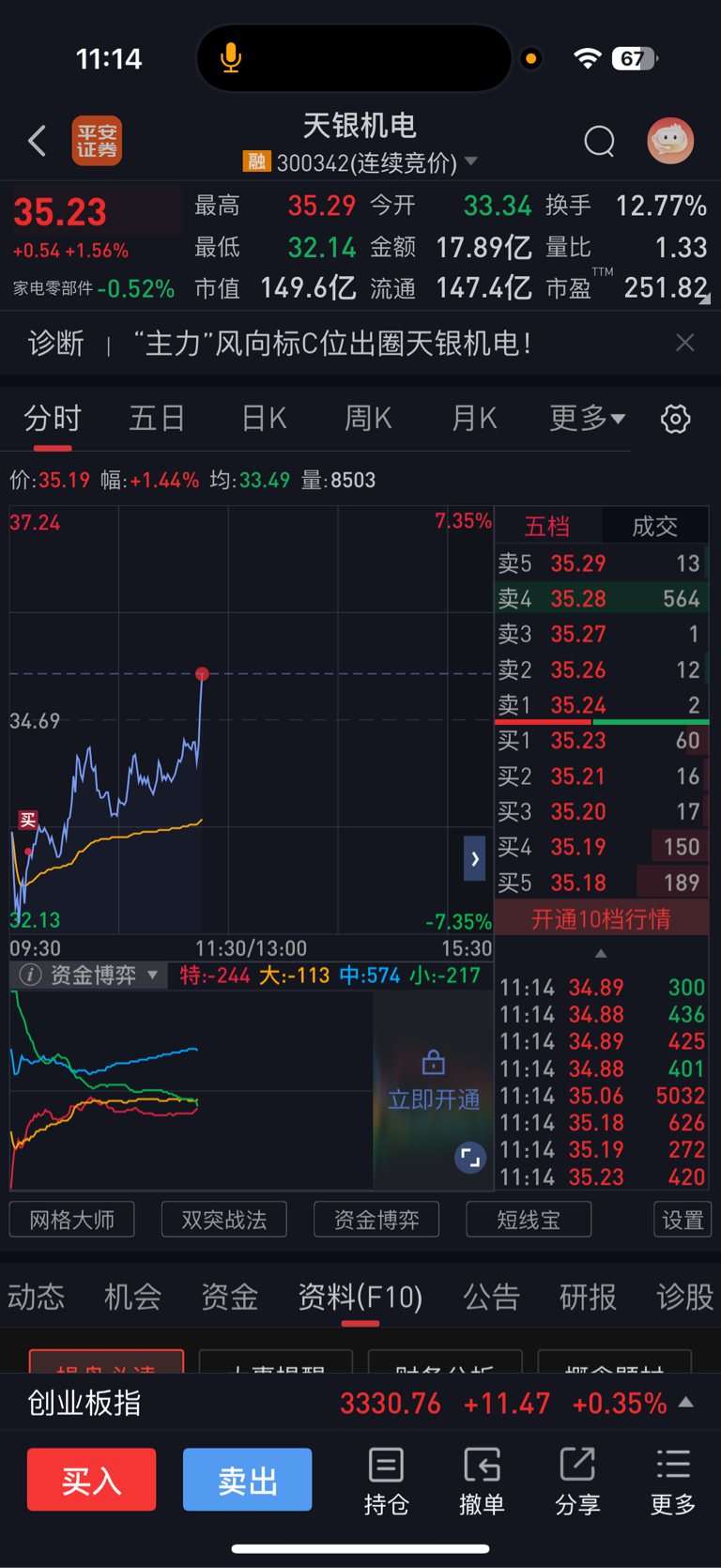
Task: Open the 公告 tab
Action: coord(491,1297)
